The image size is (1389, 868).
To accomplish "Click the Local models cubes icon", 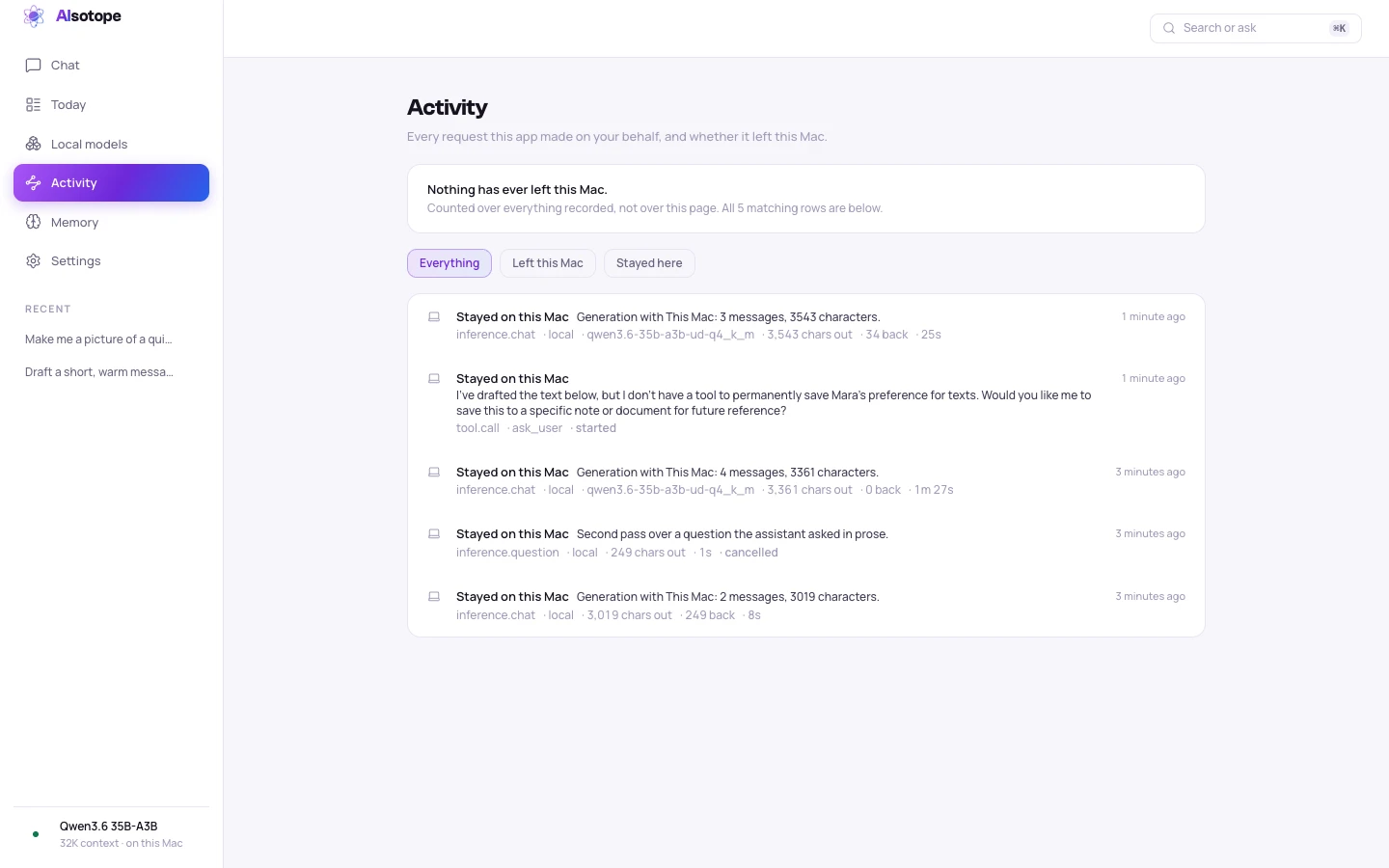I will tap(33, 144).
